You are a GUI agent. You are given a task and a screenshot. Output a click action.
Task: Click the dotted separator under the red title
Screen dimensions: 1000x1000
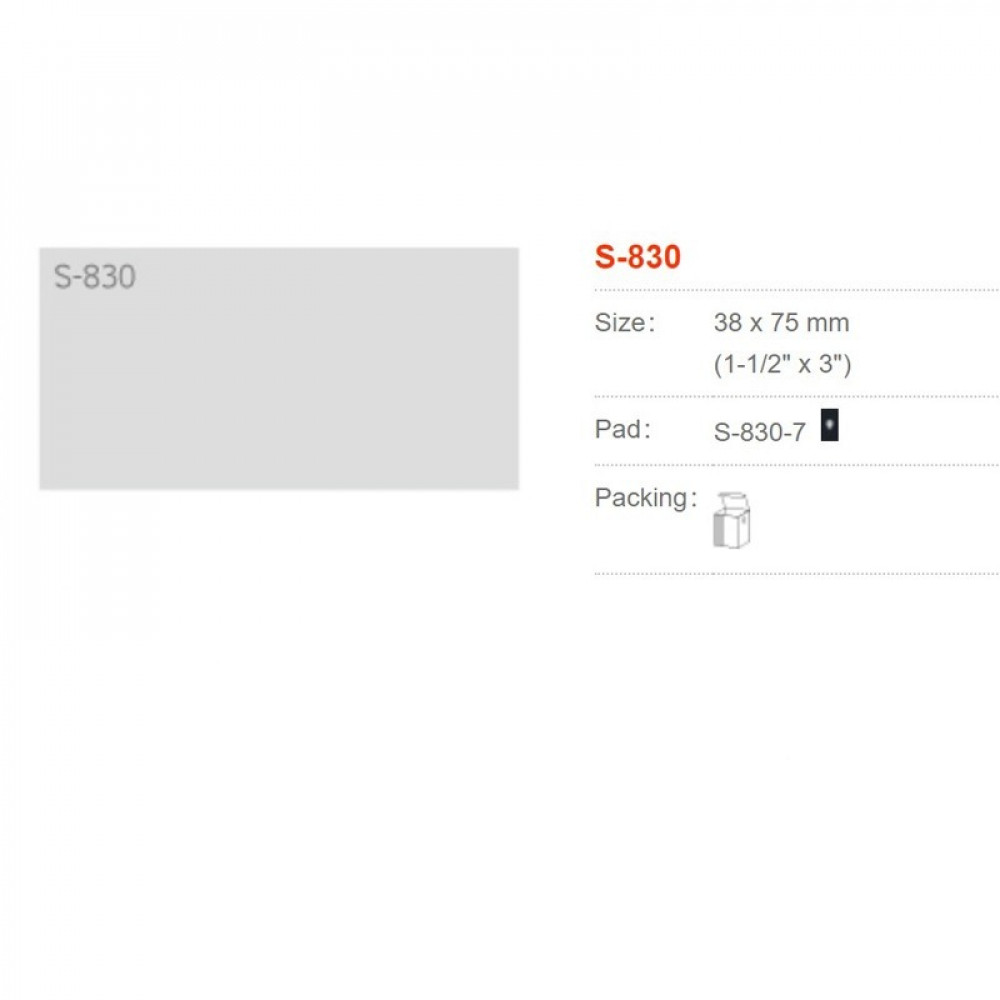pyautogui.click(x=797, y=290)
